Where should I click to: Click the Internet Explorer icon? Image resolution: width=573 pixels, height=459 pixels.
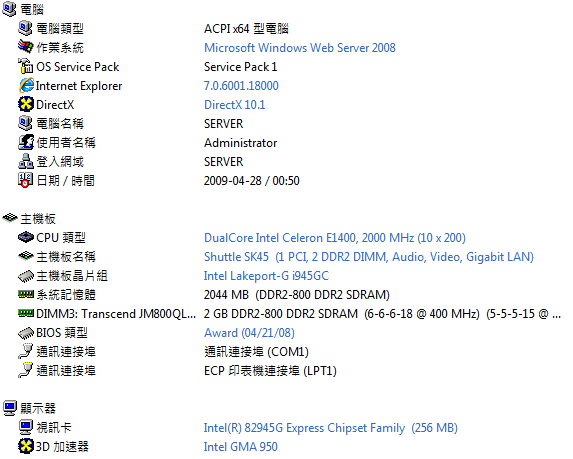click(x=26, y=86)
